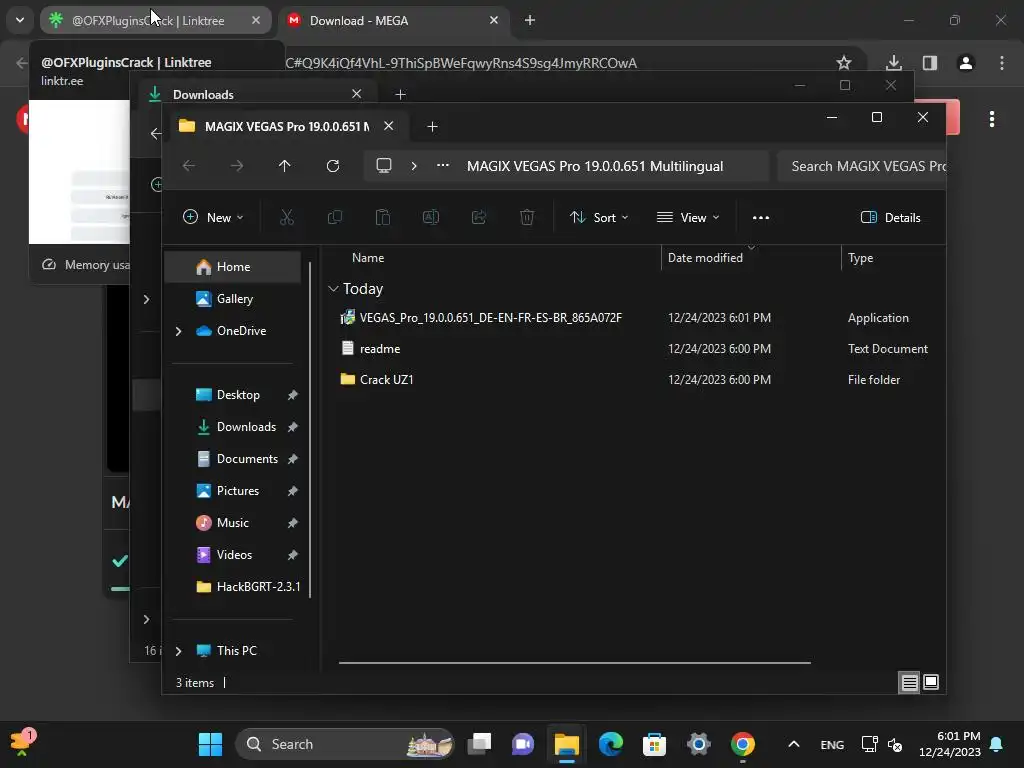Open Chrome side panel icon
The height and width of the screenshot is (768, 1024).
[930, 63]
